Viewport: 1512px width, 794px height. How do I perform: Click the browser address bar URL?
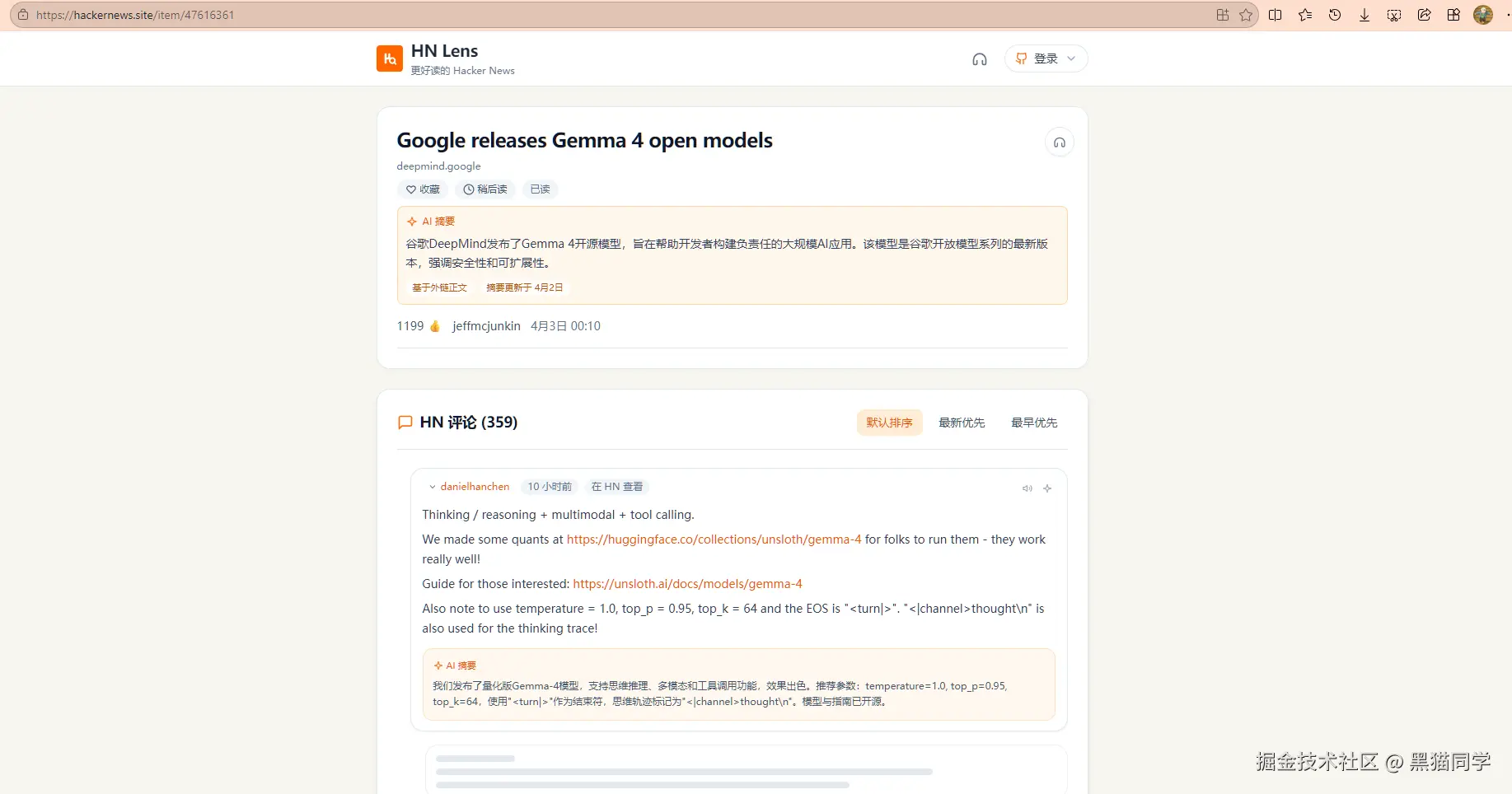[135, 15]
